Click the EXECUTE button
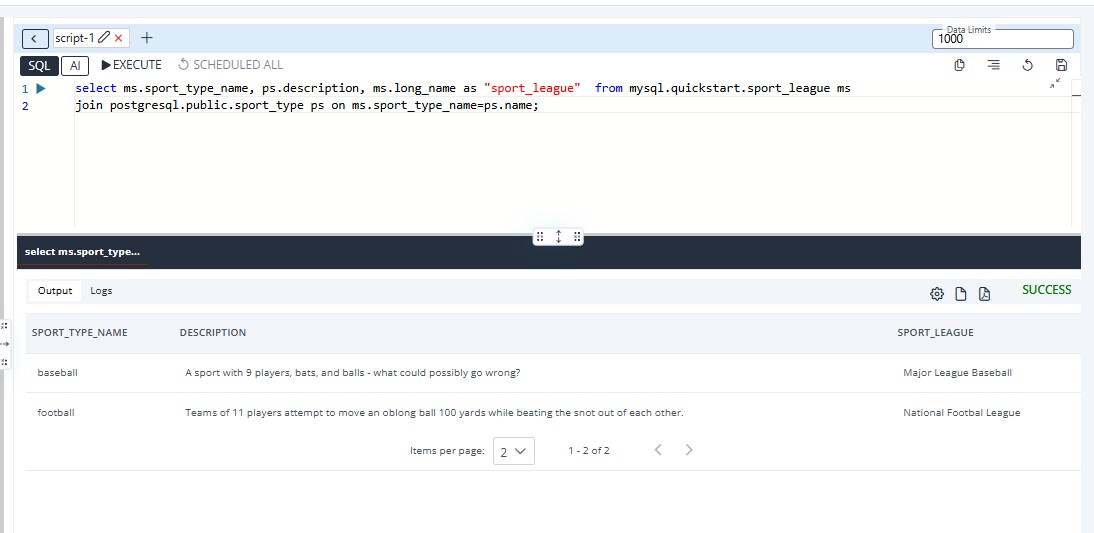1094x533 pixels. [132, 65]
